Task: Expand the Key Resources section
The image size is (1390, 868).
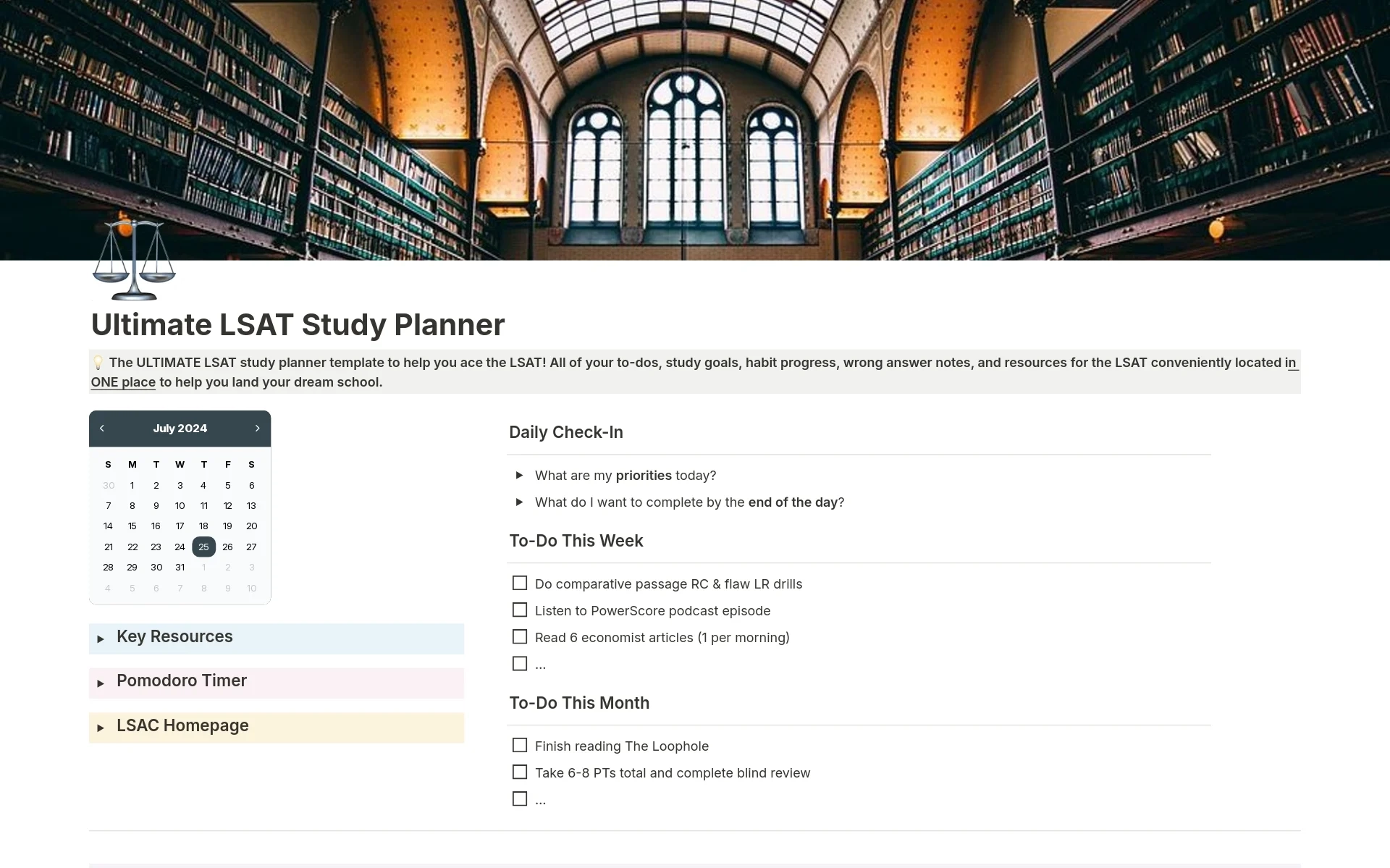Action: (103, 636)
